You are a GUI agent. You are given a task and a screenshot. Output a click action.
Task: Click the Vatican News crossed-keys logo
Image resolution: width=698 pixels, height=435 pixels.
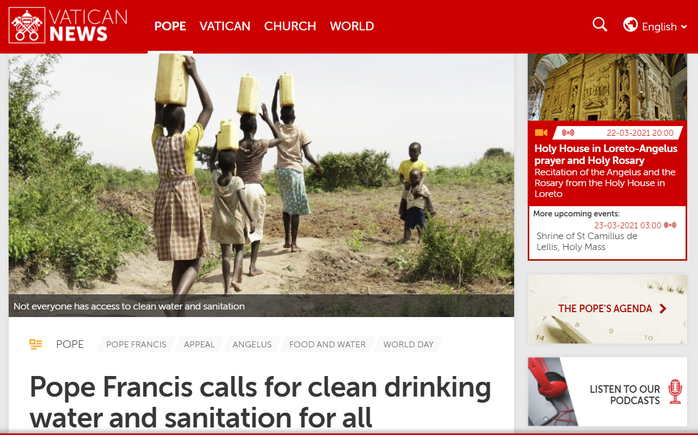pos(27,25)
